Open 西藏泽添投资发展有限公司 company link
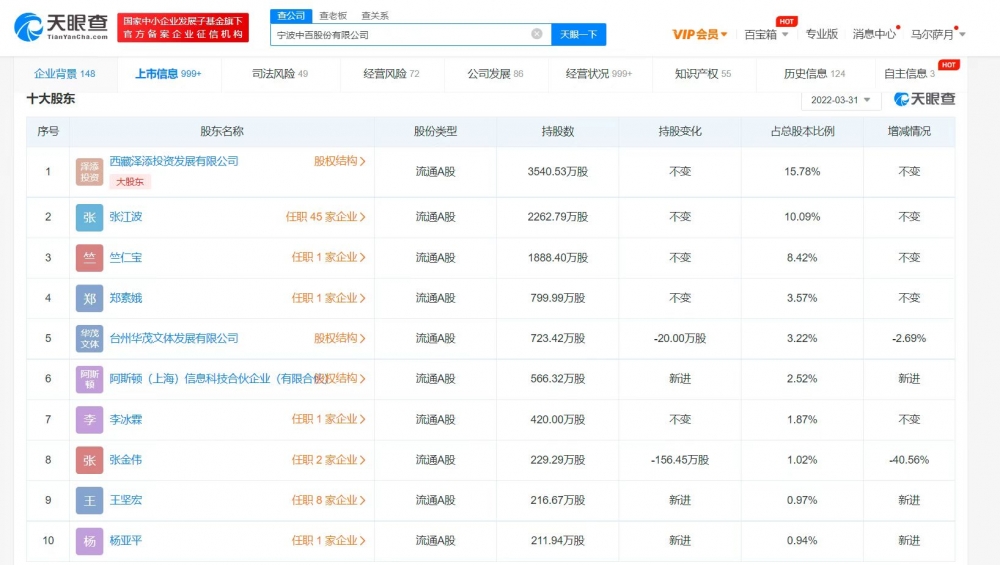This screenshot has height=565, width=1000. (174, 161)
